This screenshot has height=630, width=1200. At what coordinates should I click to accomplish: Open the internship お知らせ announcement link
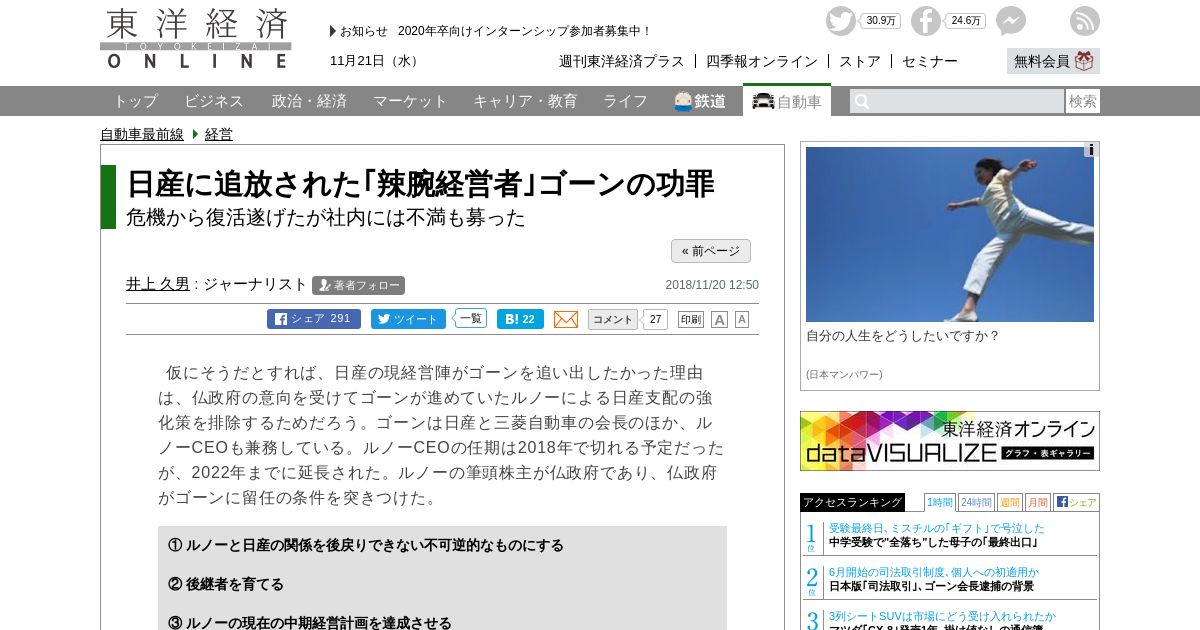click(x=525, y=31)
